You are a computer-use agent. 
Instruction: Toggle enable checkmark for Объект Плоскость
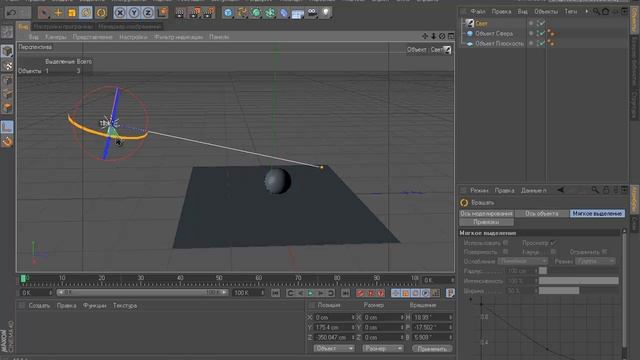tap(541, 43)
